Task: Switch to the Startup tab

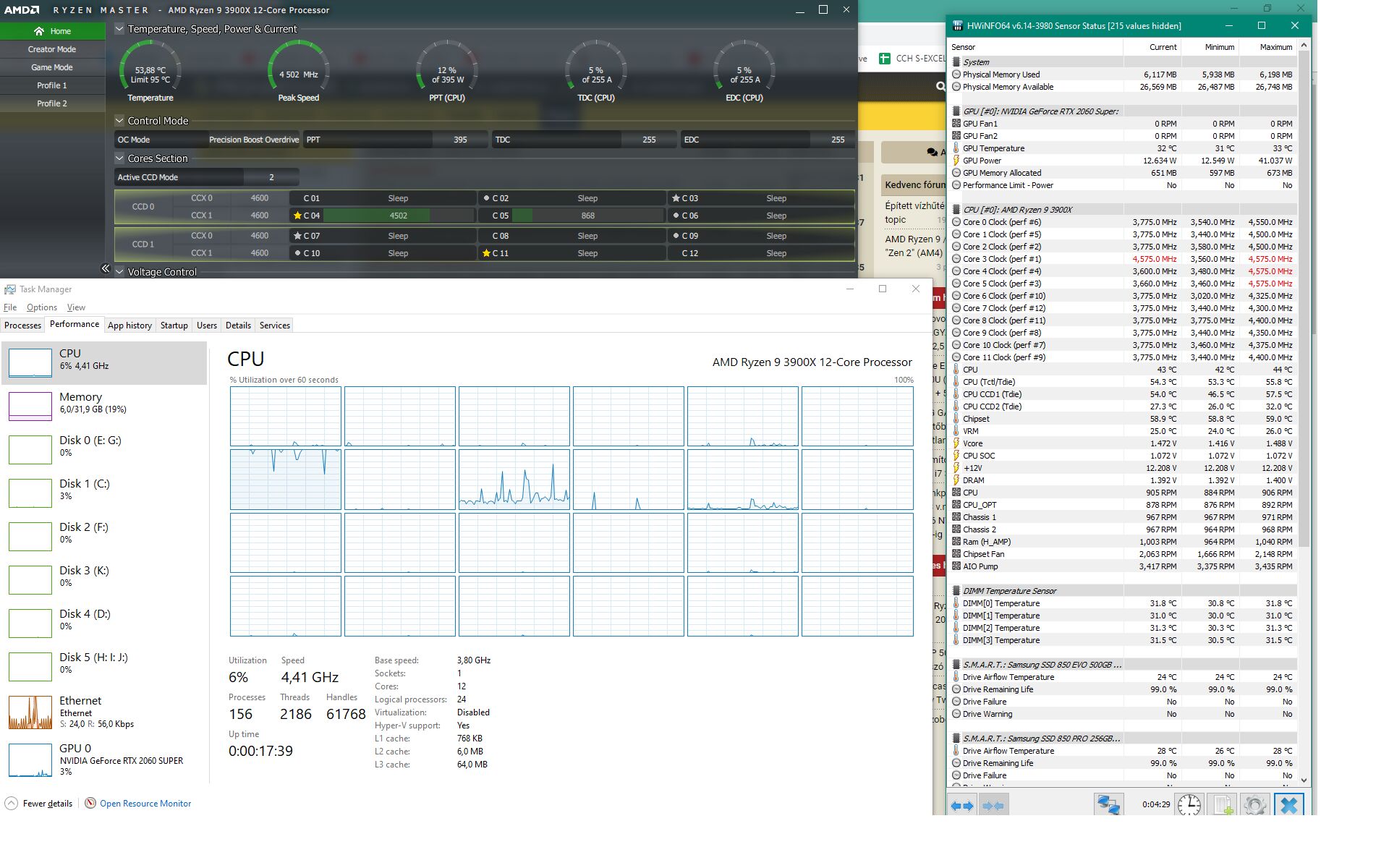Action: [174, 325]
